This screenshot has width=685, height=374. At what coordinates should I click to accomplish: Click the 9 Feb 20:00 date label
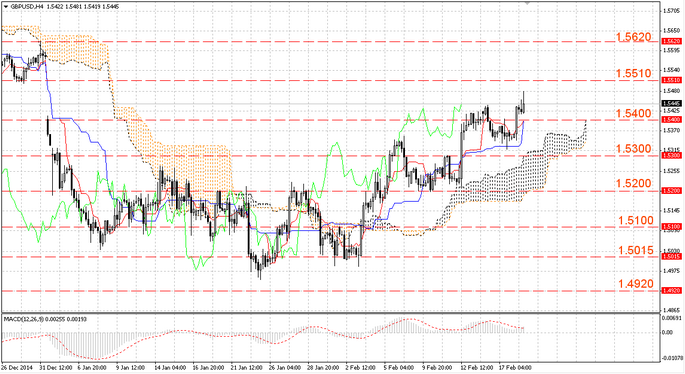[437, 367]
